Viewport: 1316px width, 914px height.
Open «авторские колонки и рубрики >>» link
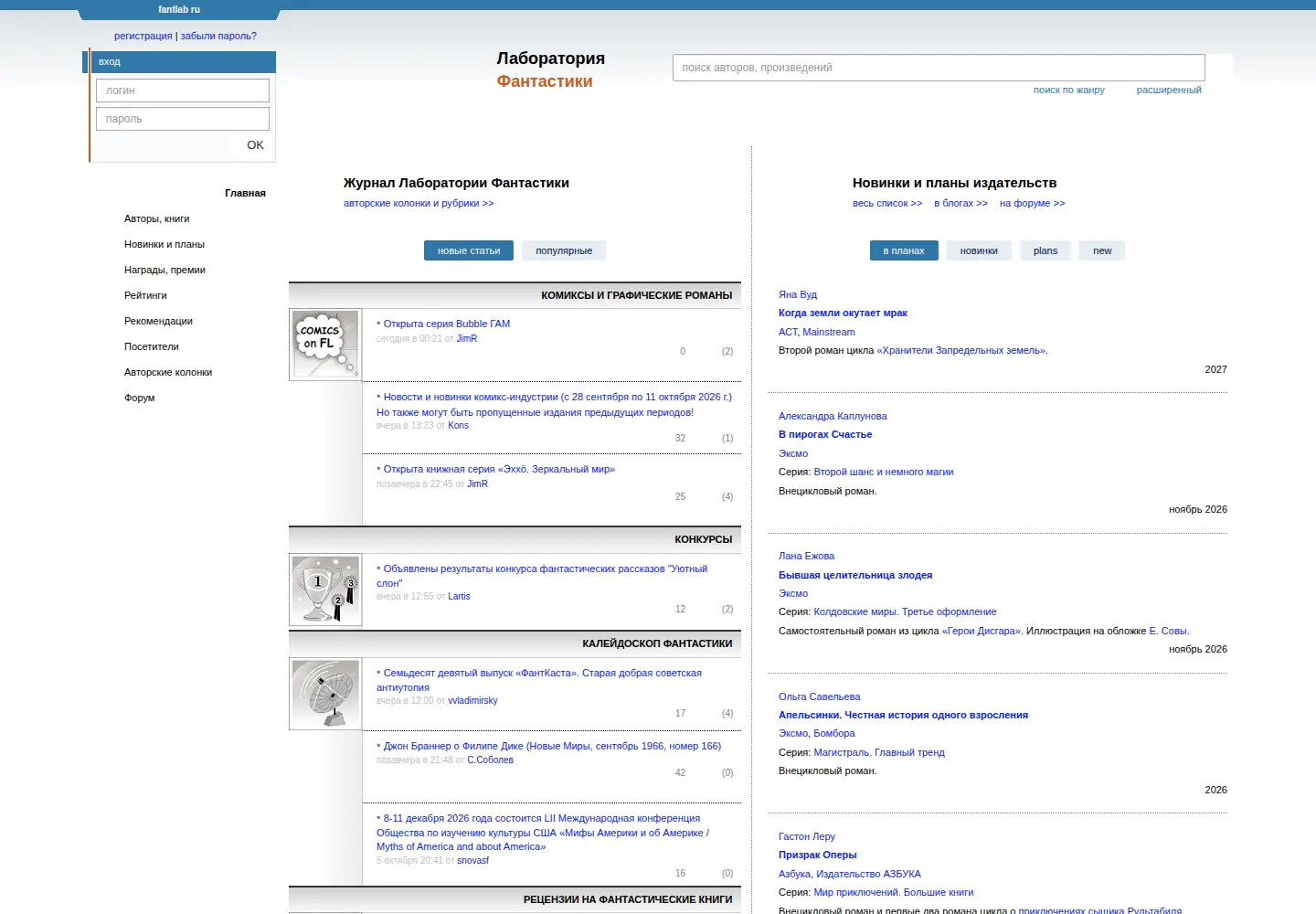pyautogui.click(x=419, y=203)
